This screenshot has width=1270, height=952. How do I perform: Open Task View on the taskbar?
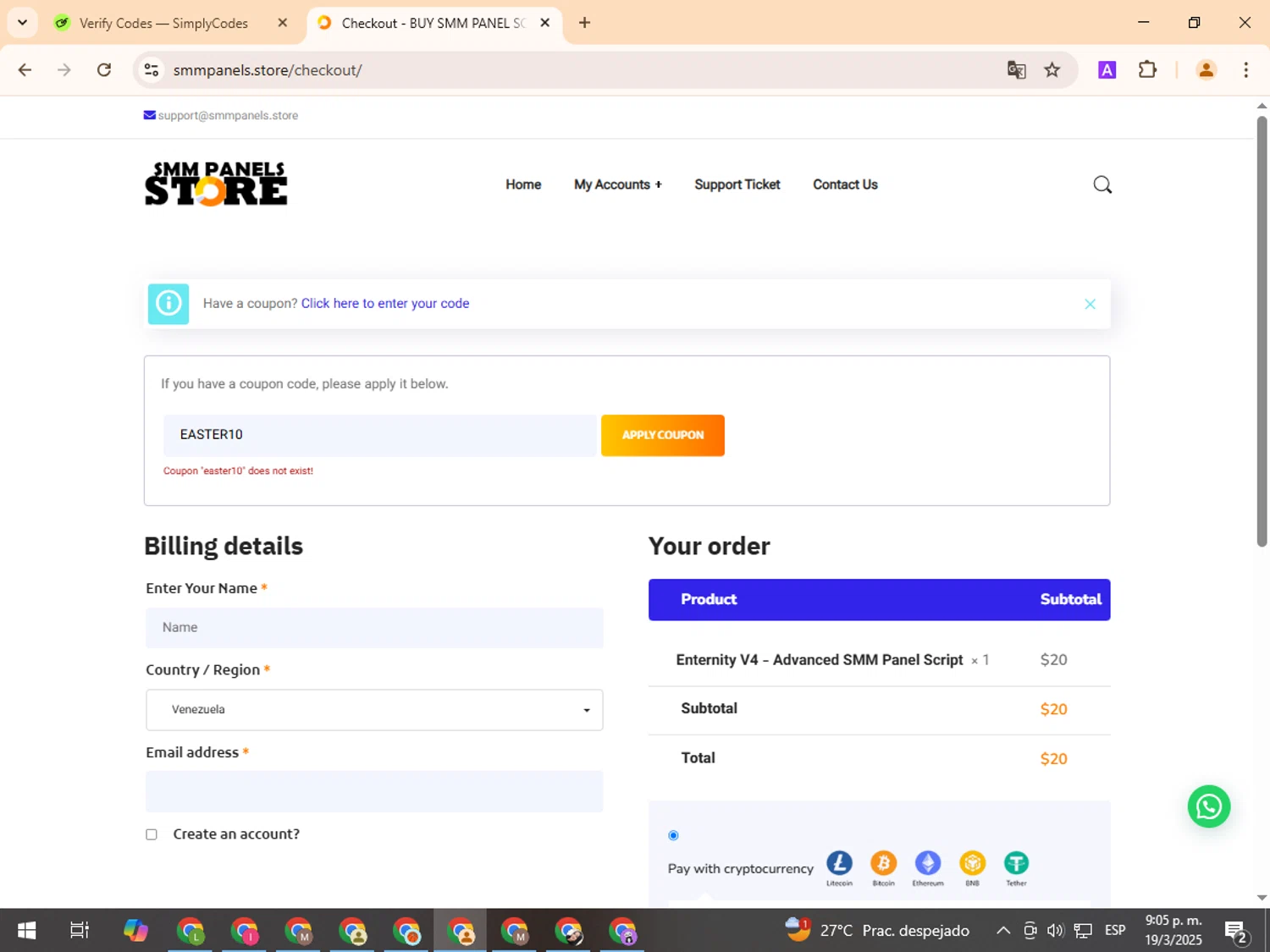(x=79, y=931)
